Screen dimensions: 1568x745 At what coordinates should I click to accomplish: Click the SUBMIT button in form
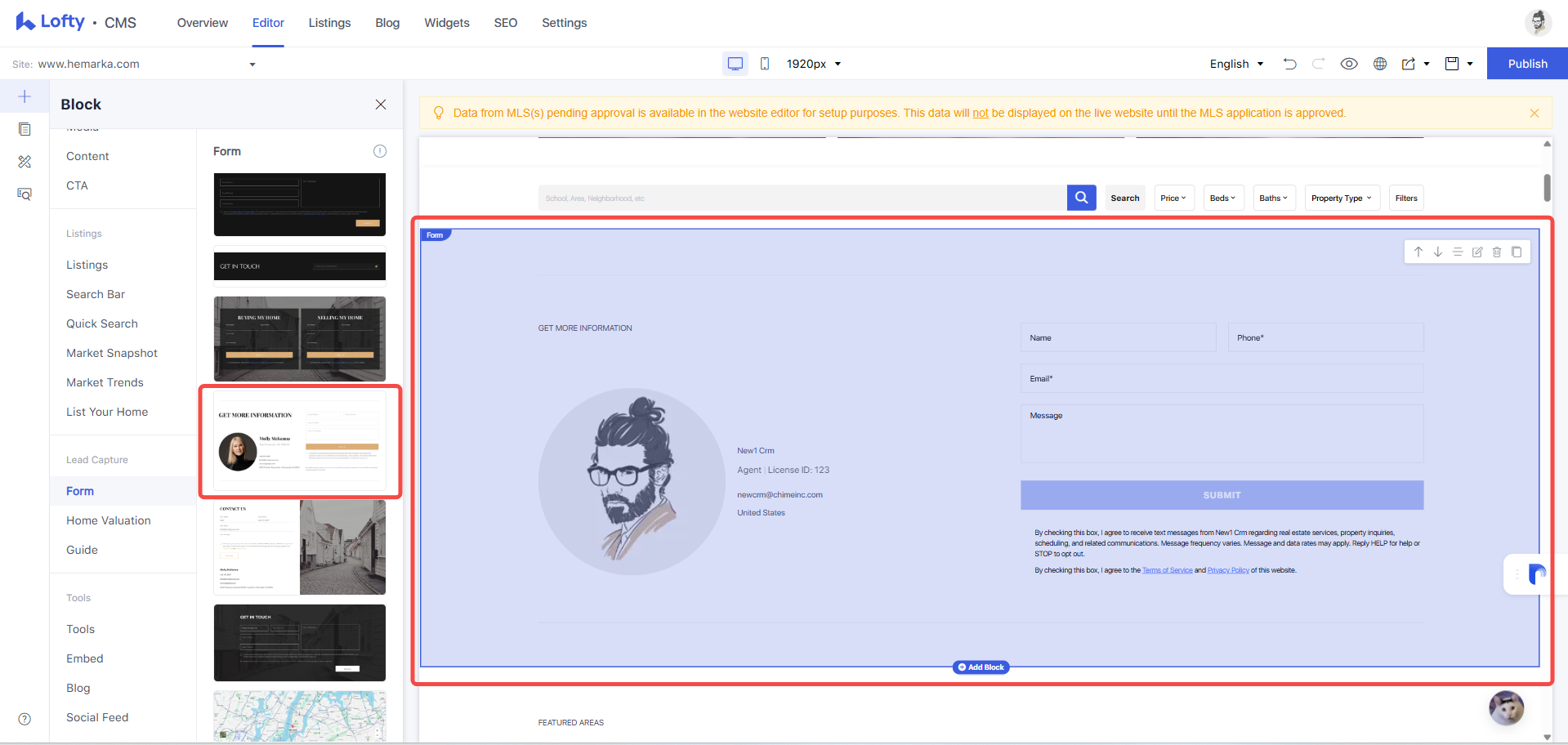tap(1222, 495)
